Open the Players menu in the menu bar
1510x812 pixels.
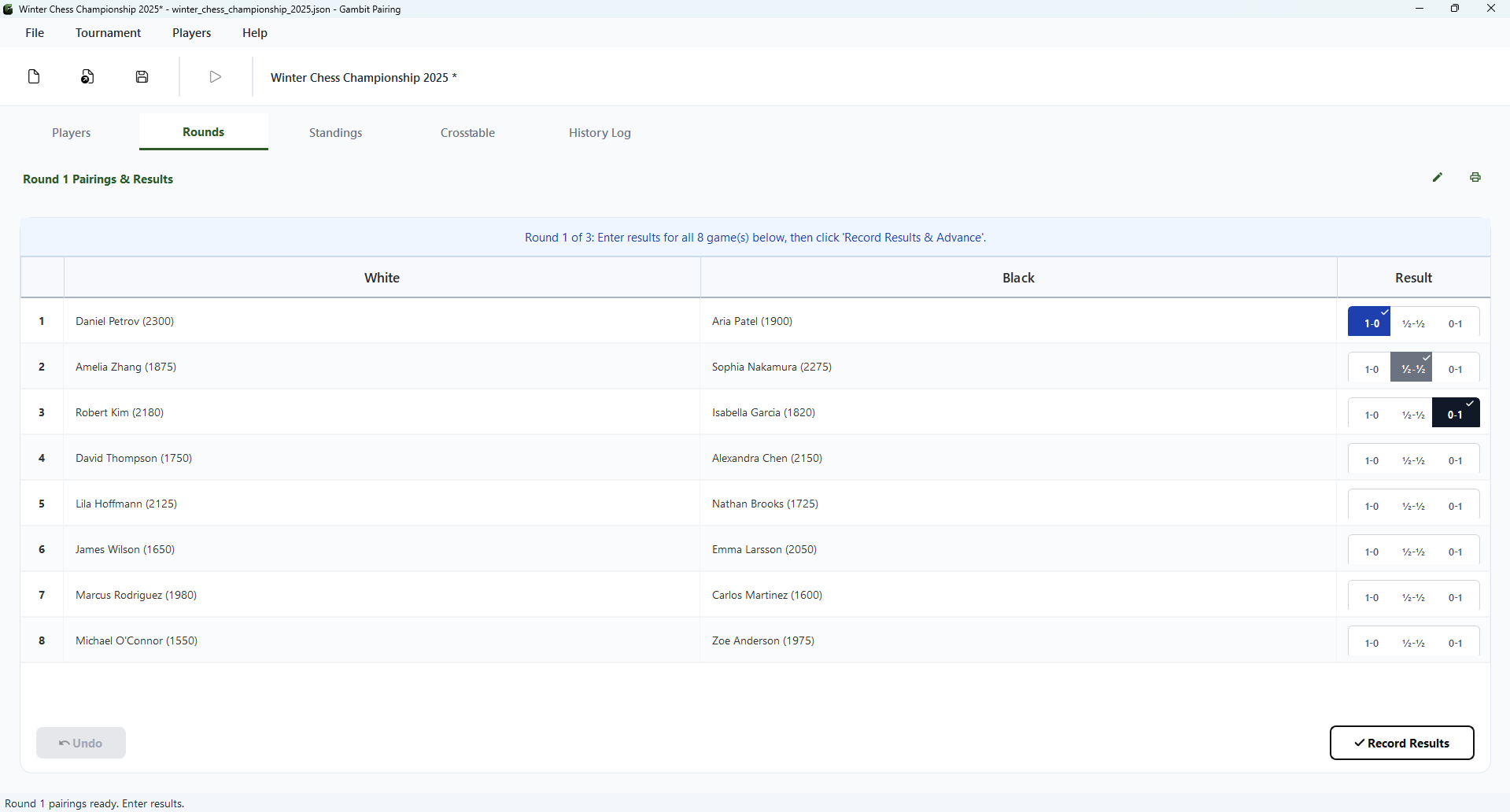tap(191, 32)
